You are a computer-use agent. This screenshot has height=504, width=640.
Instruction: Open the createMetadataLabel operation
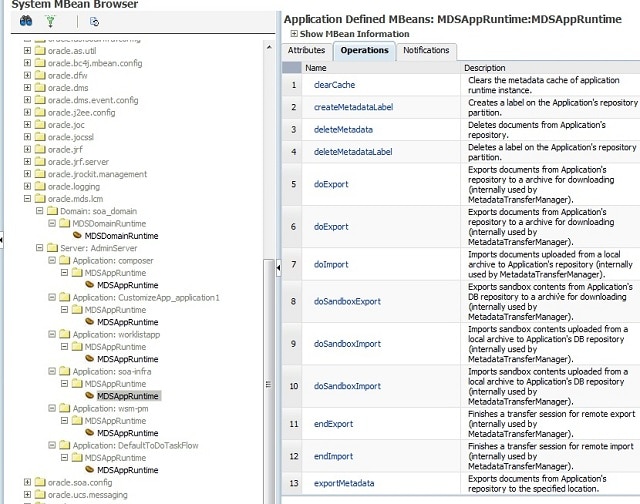point(353,107)
